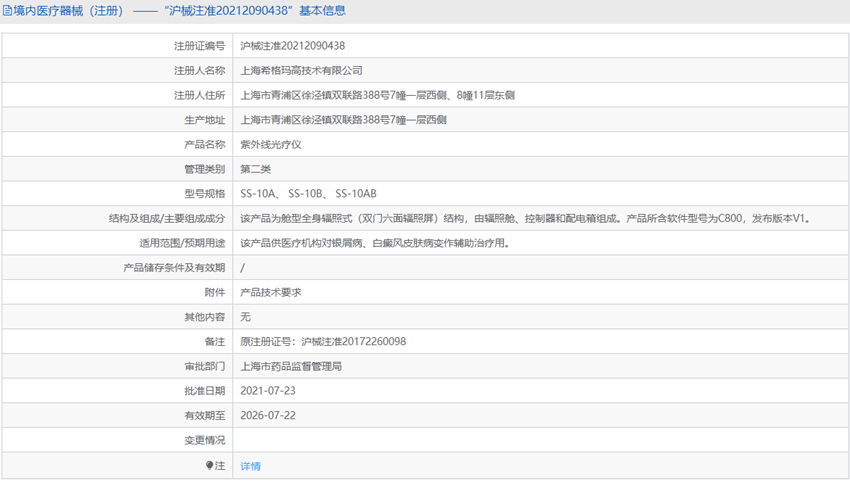Select registration number 沪械注准20212090438 value
The width and height of the screenshot is (850, 482).
pos(293,46)
